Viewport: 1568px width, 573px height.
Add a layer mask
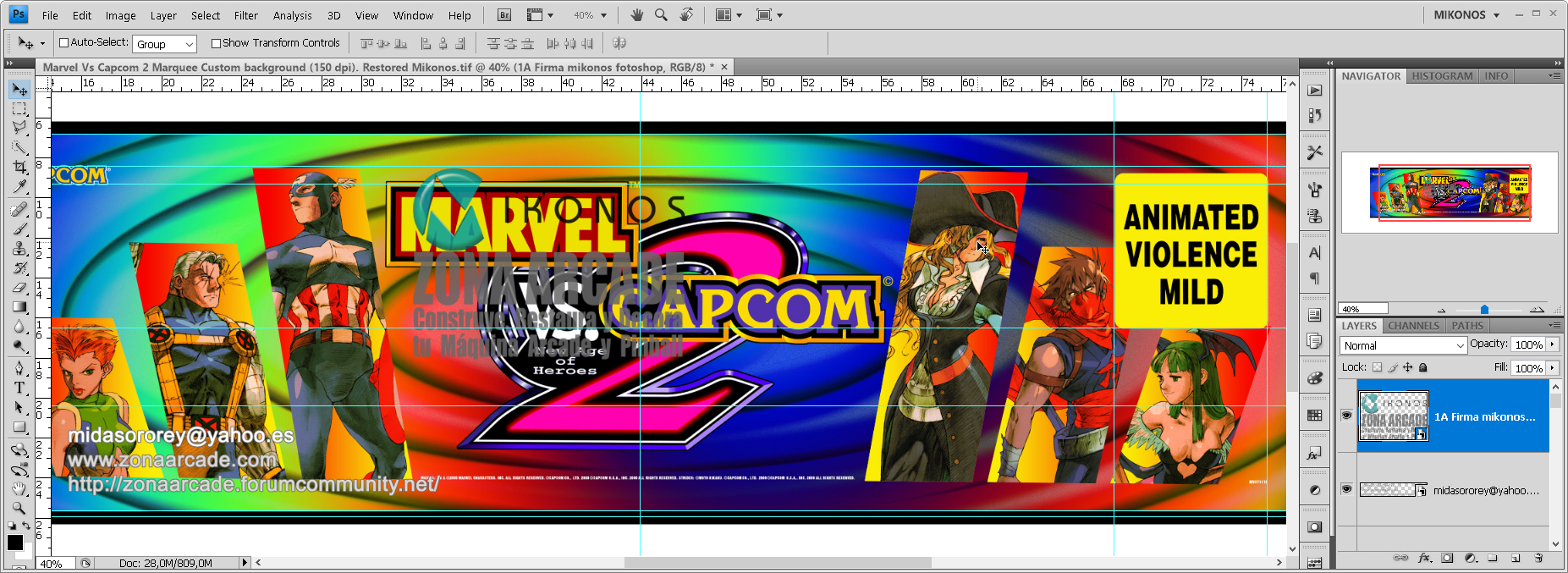pos(1447,558)
